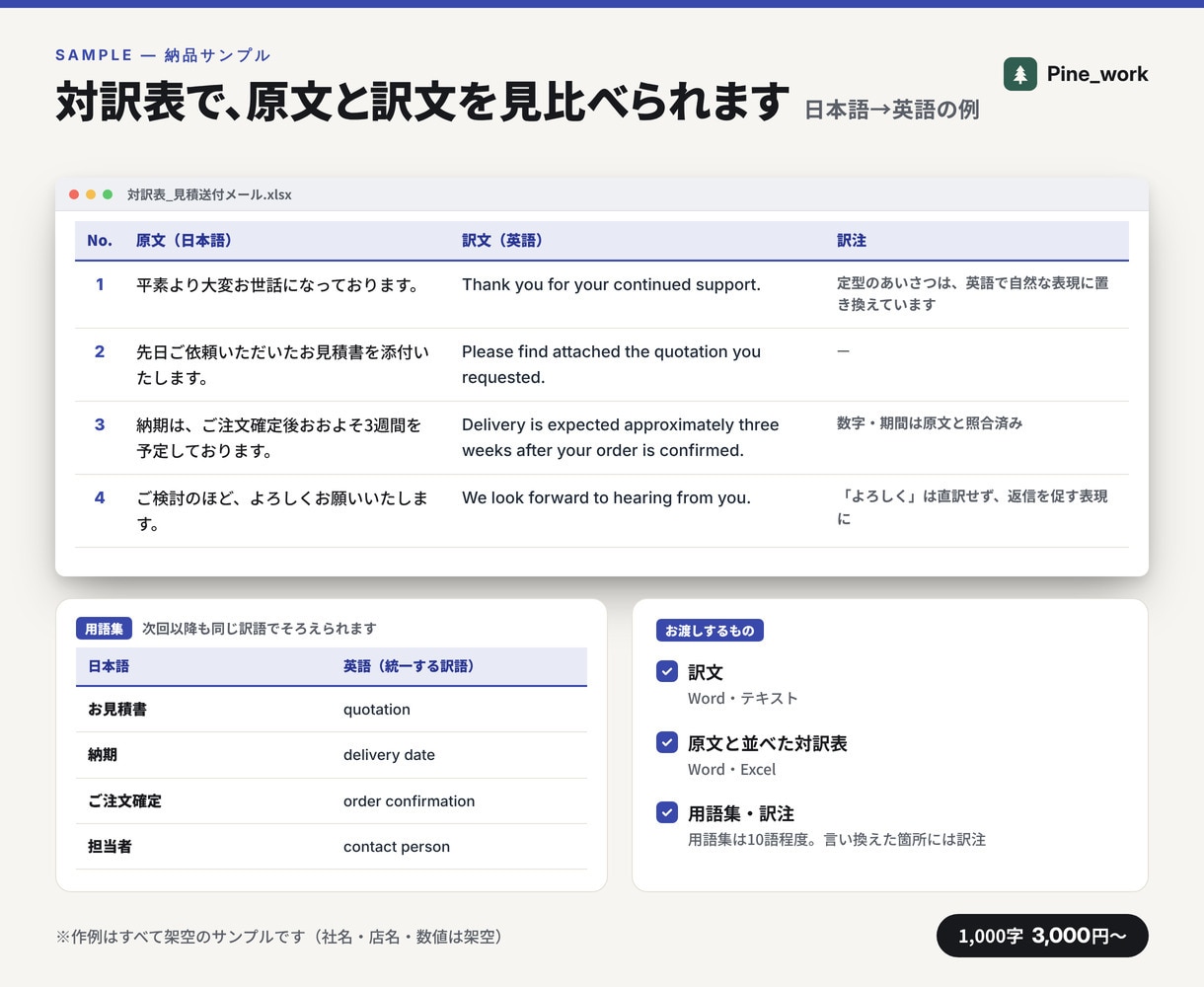This screenshot has height=987, width=1204.
Task: Click the glossary term 納期
Action: (x=103, y=755)
